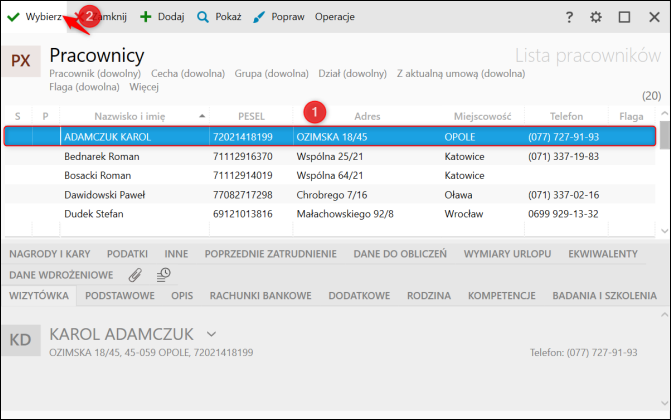Click the employee list scroll down arrow
Viewport: 671px width, 420px height.
[x=665, y=231]
